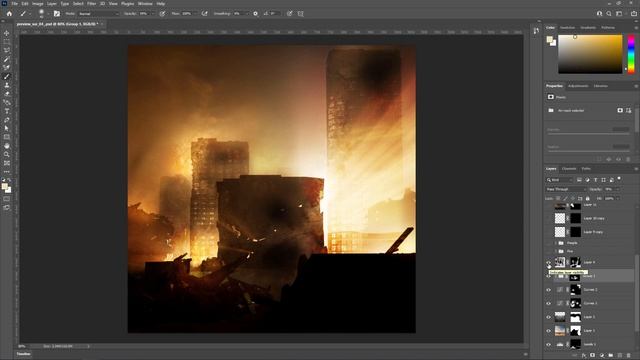Switch to the Channels tab
The height and width of the screenshot is (360, 640).
(x=569, y=169)
